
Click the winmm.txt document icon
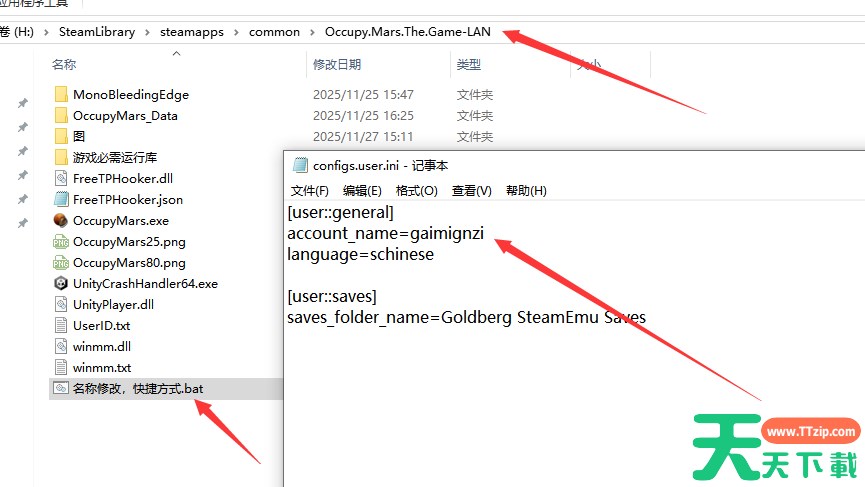click(x=60, y=367)
